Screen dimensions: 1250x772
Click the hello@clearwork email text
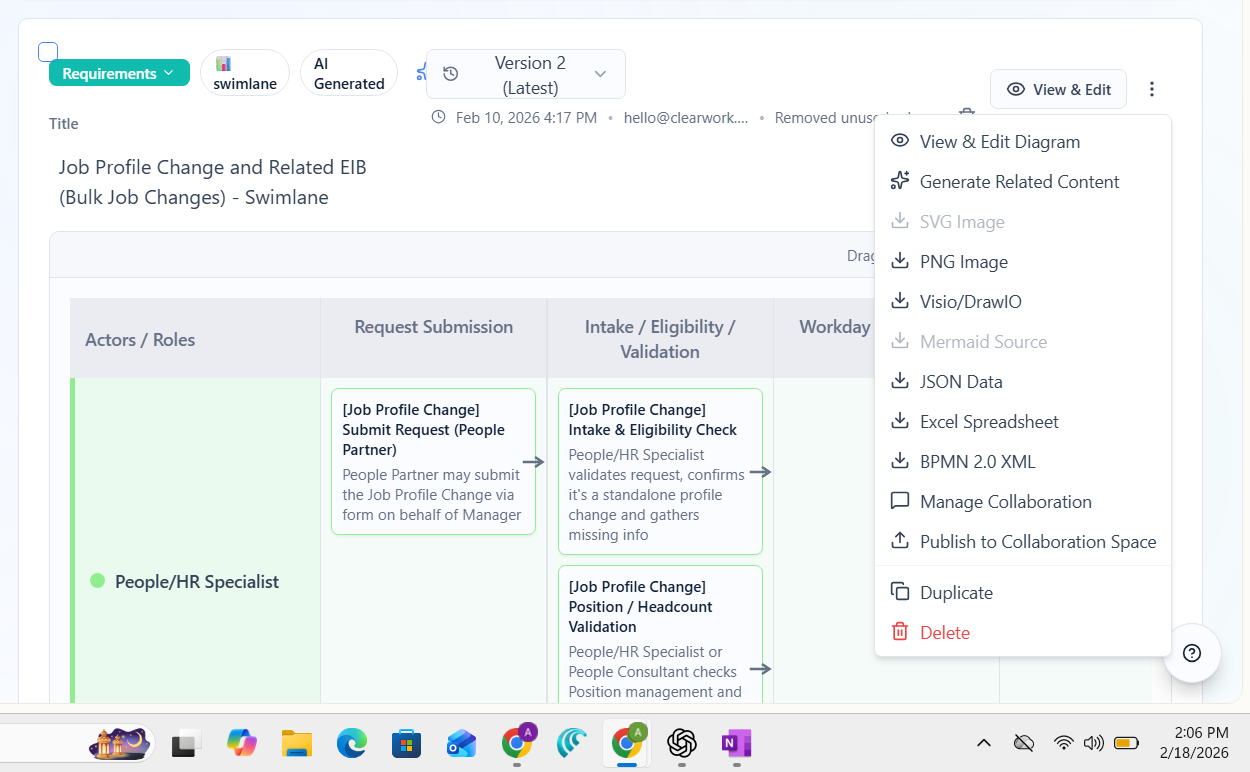tap(685, 117)
